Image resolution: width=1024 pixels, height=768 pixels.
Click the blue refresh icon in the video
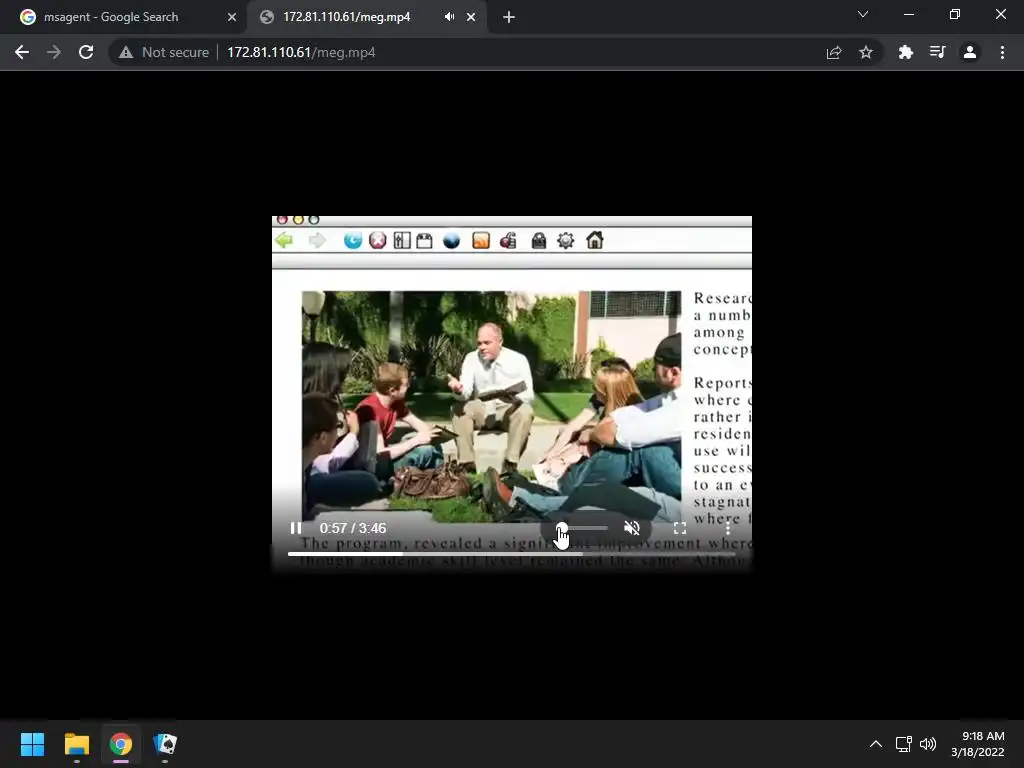tap(353, 240)
